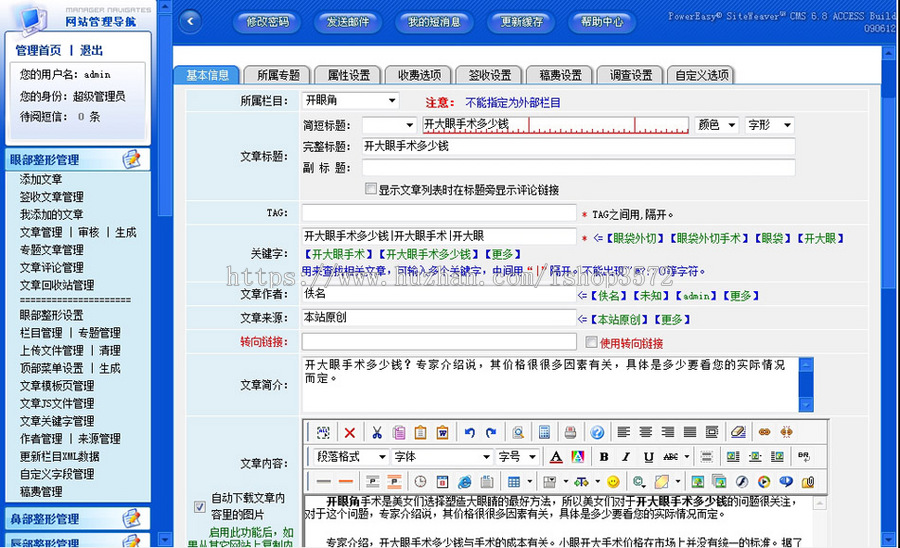This screenshot has width=900, height=548.
Task: Open the 段落格式 paragraph format dropdown
Action: 351,457
